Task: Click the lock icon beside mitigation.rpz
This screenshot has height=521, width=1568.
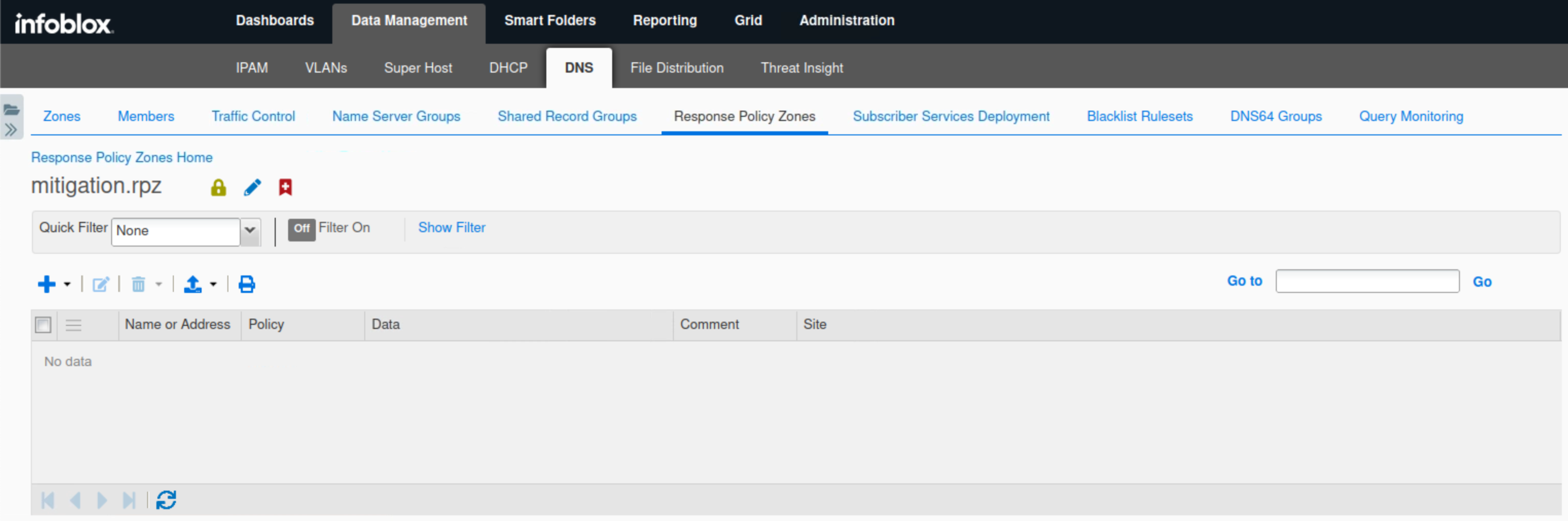Action: pyautogui.click(x=218, y=188)
